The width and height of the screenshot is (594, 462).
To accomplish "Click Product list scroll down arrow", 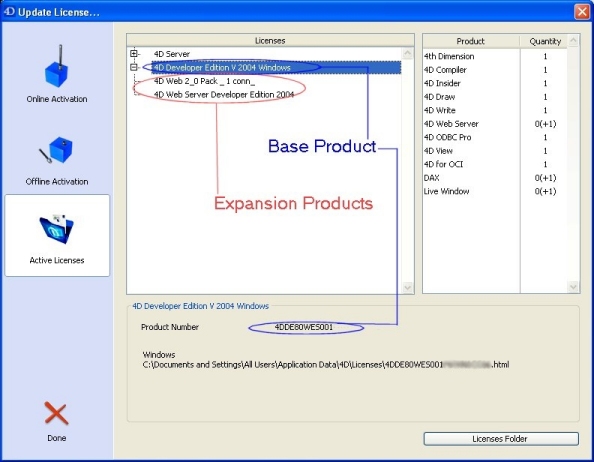I will (x=573, y=287).
